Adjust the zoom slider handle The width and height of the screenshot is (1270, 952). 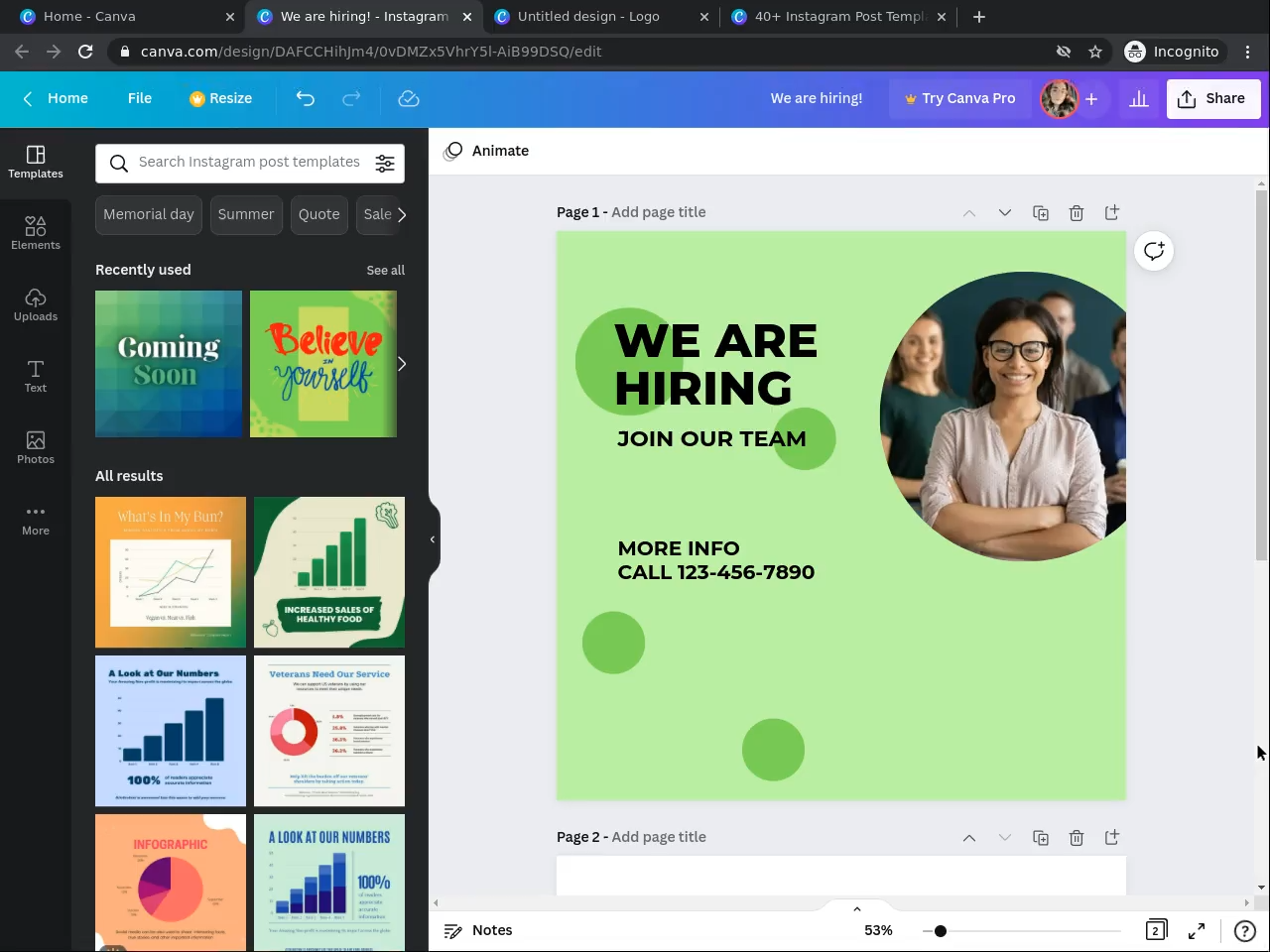940,930
